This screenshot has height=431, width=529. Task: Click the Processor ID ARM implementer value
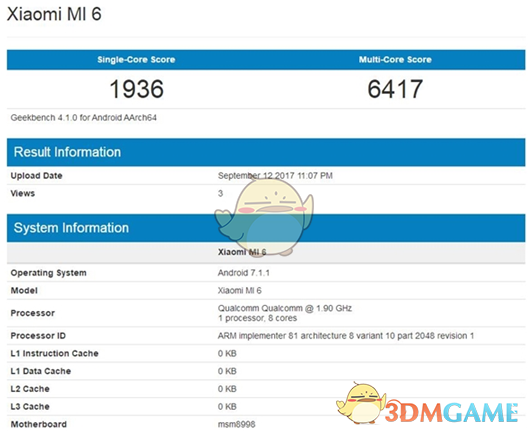(346, 336)
